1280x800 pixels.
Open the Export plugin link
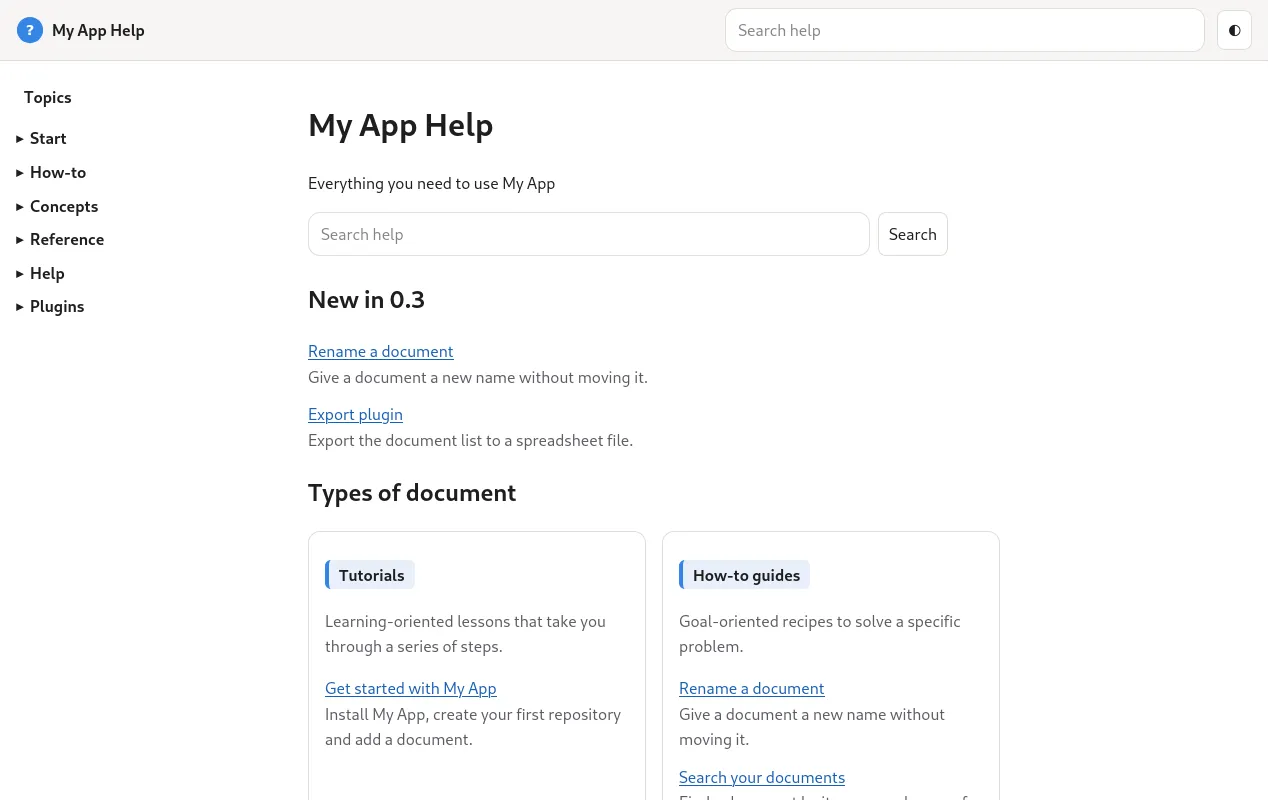[x=355, y=414]
